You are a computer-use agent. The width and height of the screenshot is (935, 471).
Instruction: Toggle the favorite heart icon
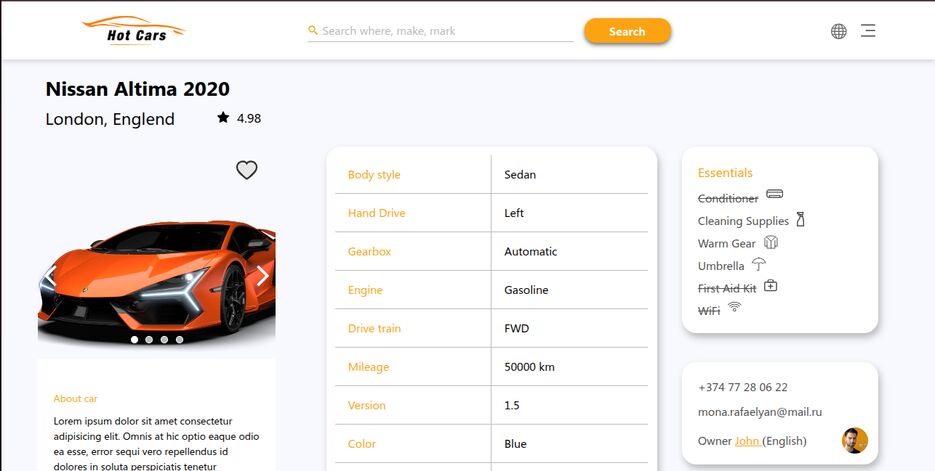click(x=247, y=170)
